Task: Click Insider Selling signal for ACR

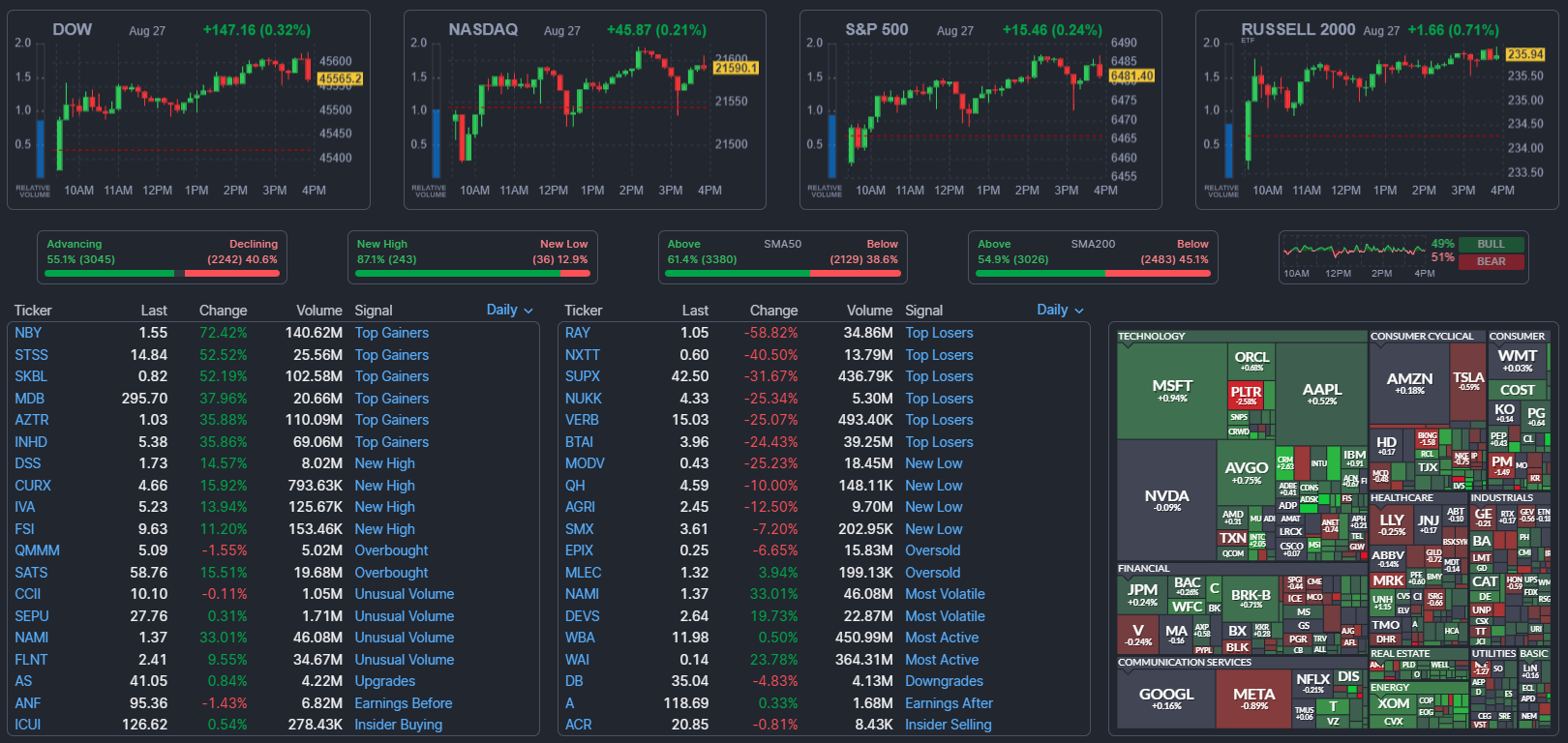Action: click(948, 725)
